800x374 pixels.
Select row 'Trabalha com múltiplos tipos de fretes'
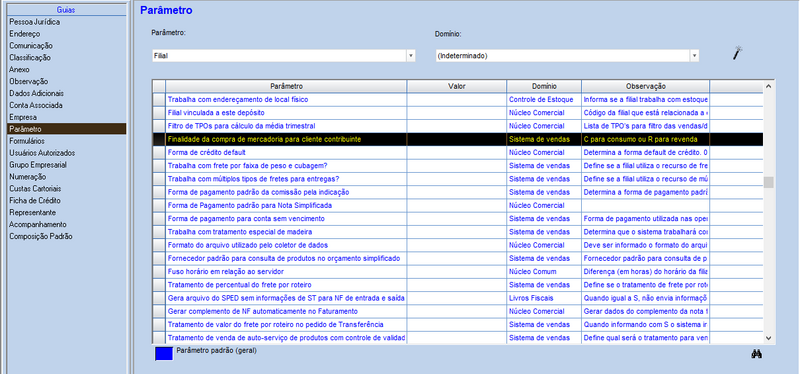point(458,179)
